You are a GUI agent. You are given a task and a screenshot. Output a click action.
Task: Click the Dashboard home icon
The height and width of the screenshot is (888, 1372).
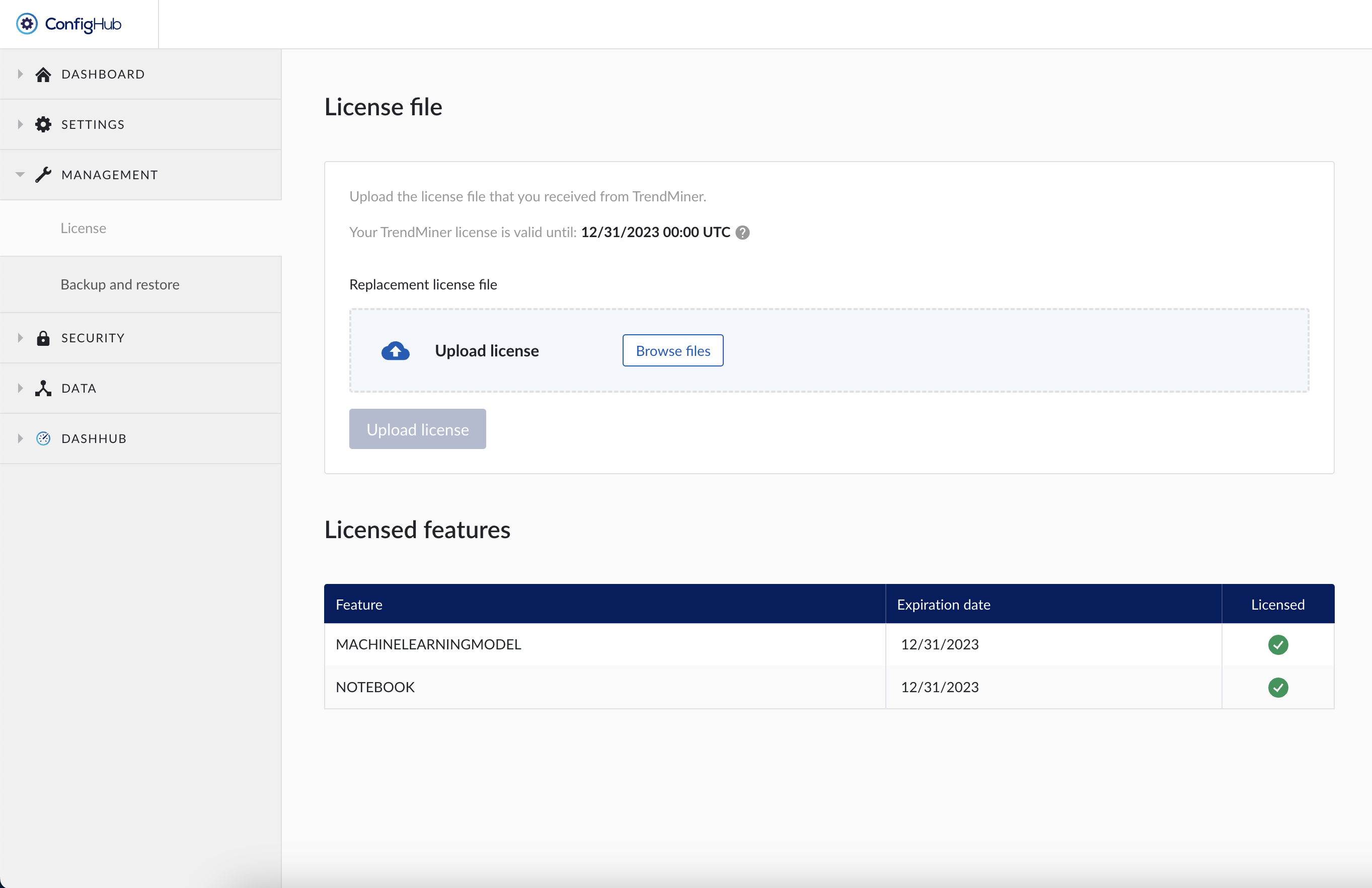[43, 75]
